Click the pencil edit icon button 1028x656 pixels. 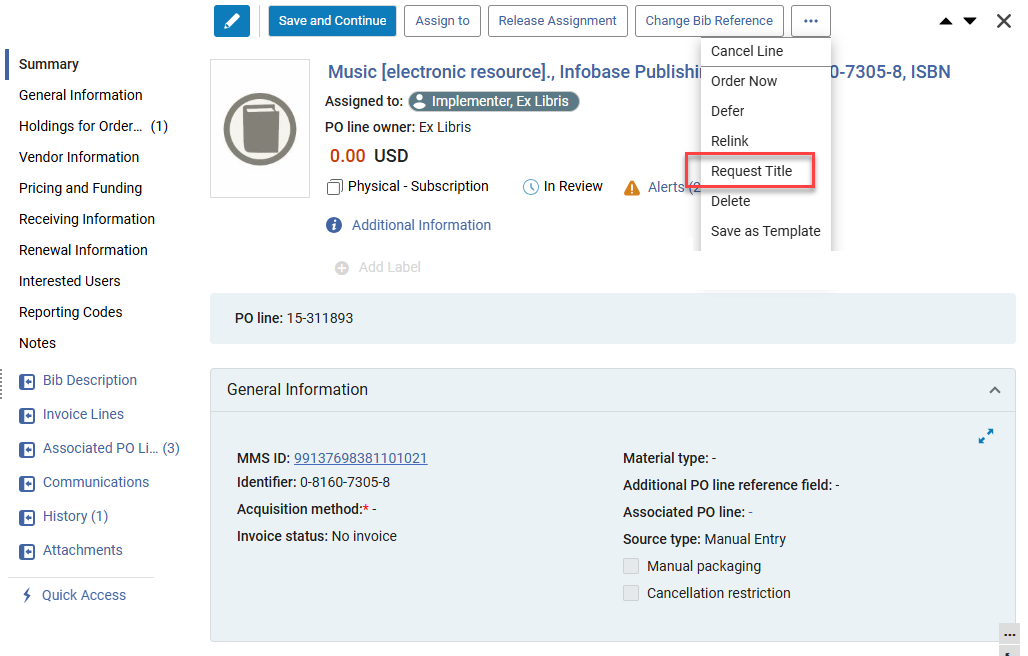pyautogui.click(x=232, y=21)
